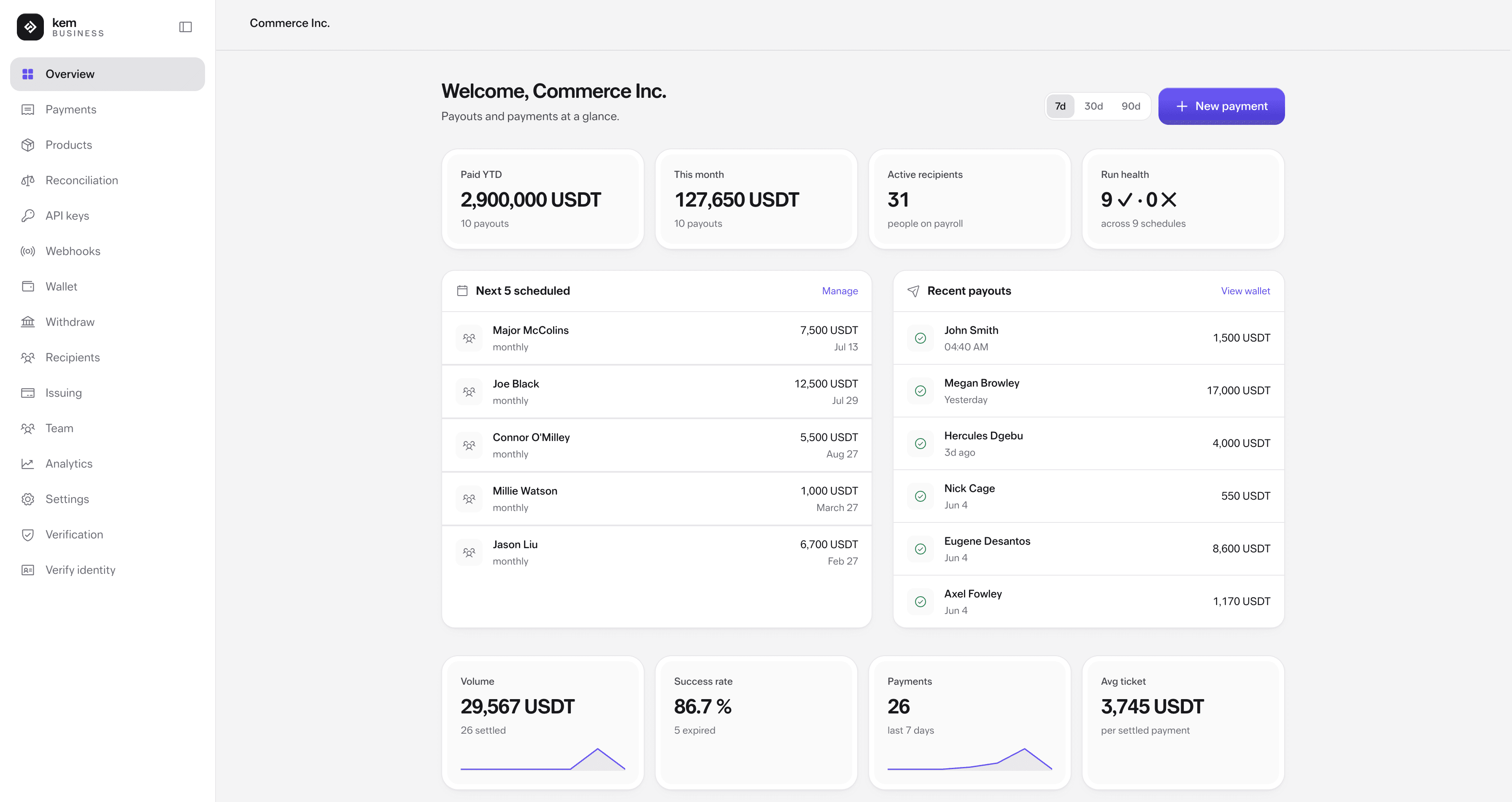Click the API keys key icon

click(27, 216)
